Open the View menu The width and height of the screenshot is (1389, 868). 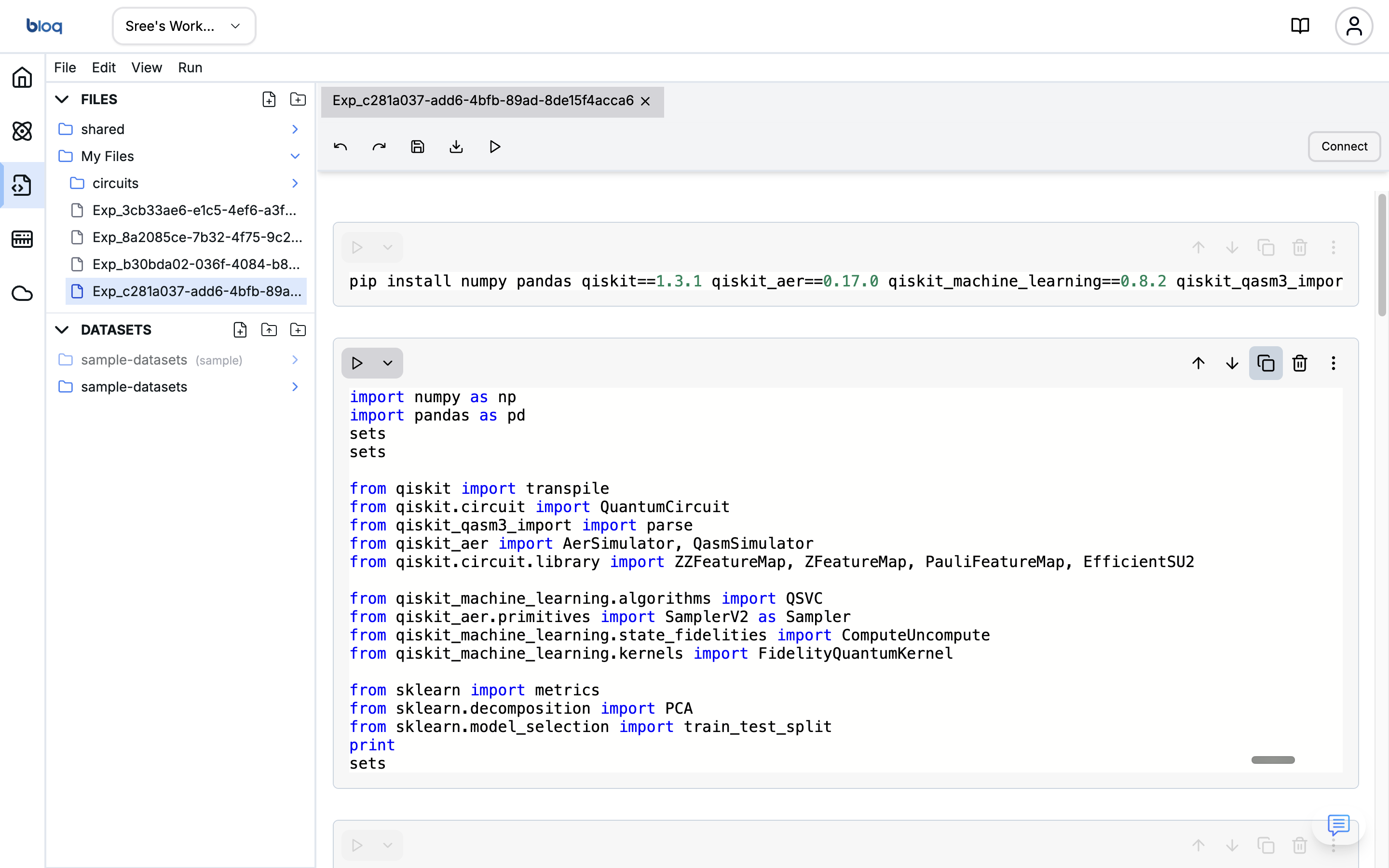pyautogui.click(x=146, y=68)
